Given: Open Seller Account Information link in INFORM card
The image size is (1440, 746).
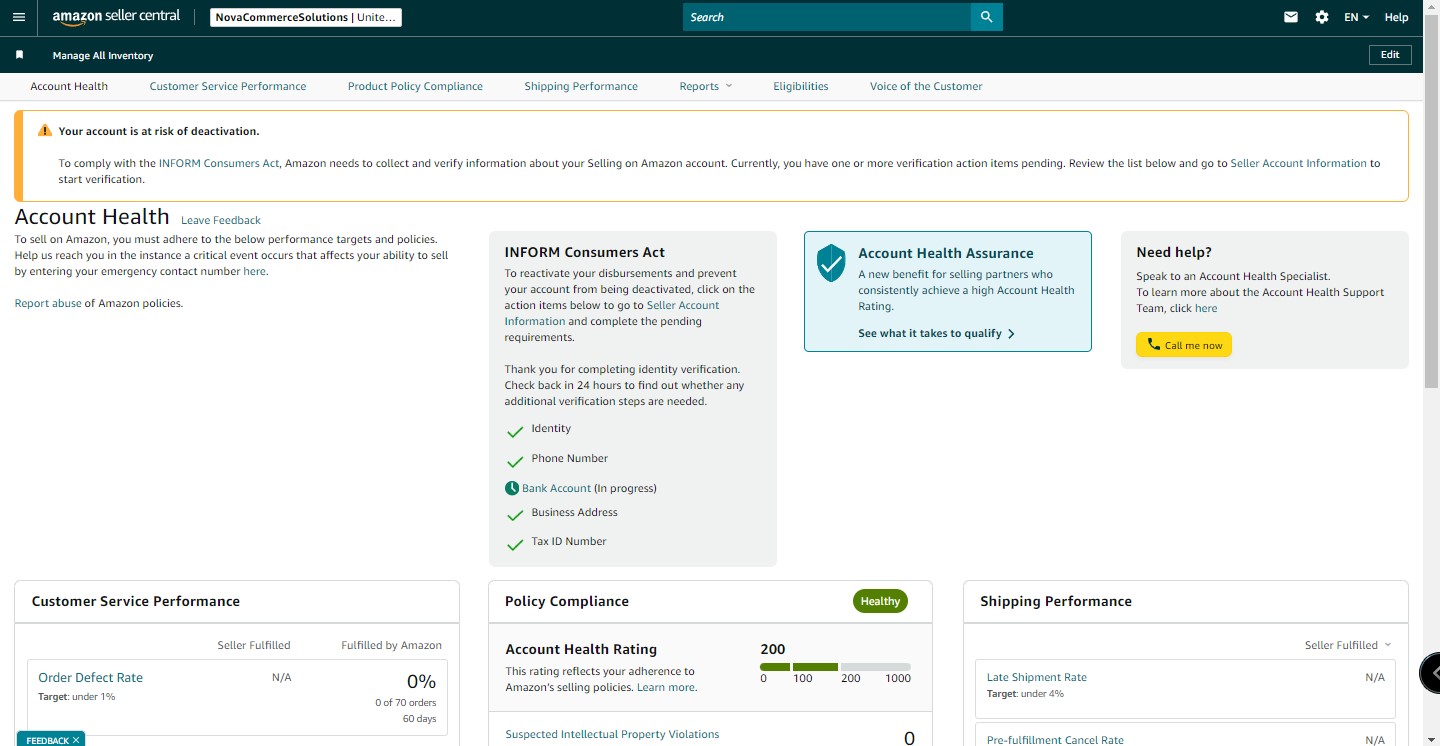Looking at the screenshot, I should click(x=612, y=313).
